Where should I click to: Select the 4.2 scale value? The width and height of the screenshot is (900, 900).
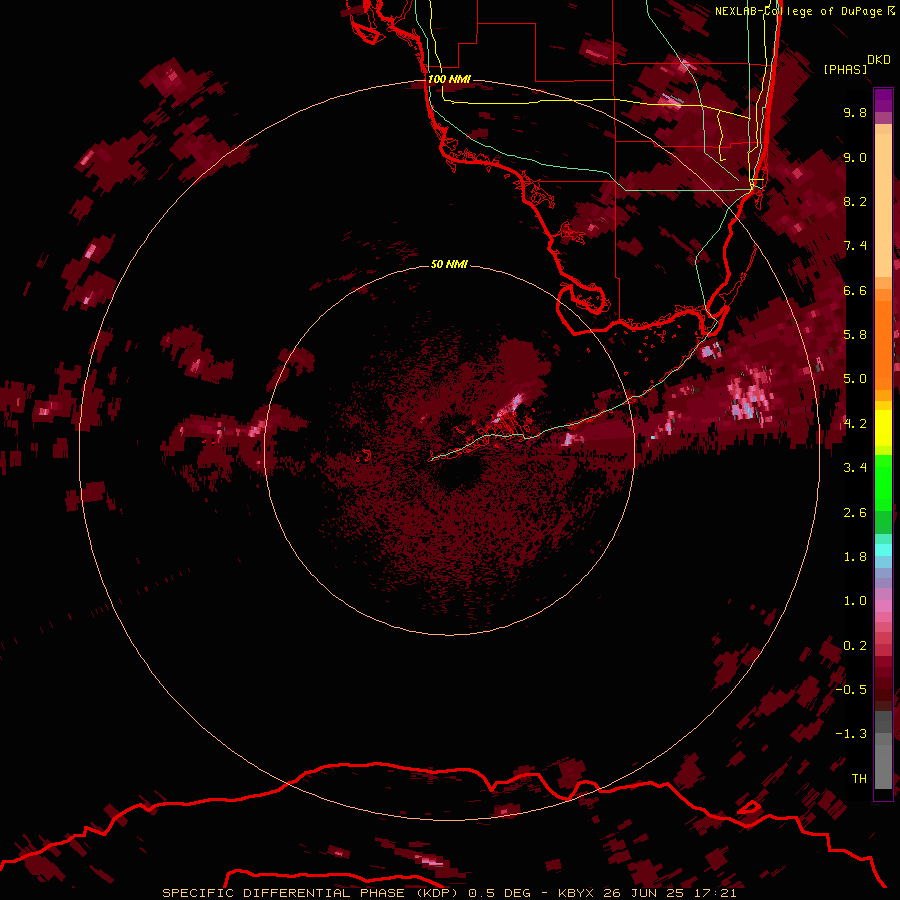(x=855, y=424)
